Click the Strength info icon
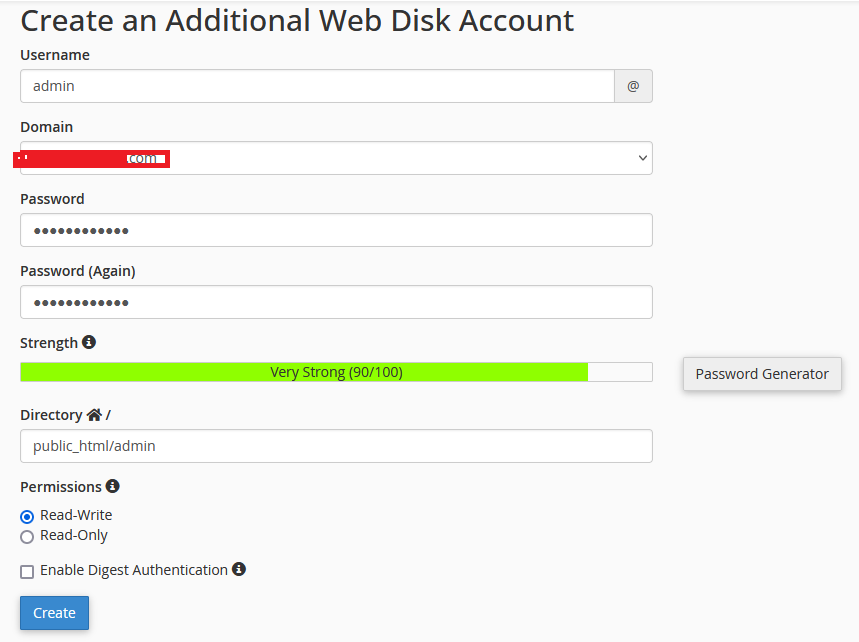Image resolution: width=859 pixels, height=642 pixels. pos(89,342)
